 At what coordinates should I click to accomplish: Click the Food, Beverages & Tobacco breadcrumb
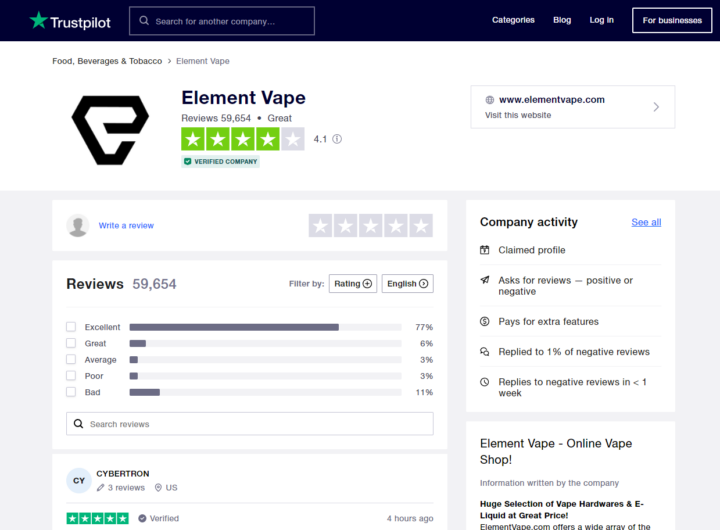[x=107, y=61]
